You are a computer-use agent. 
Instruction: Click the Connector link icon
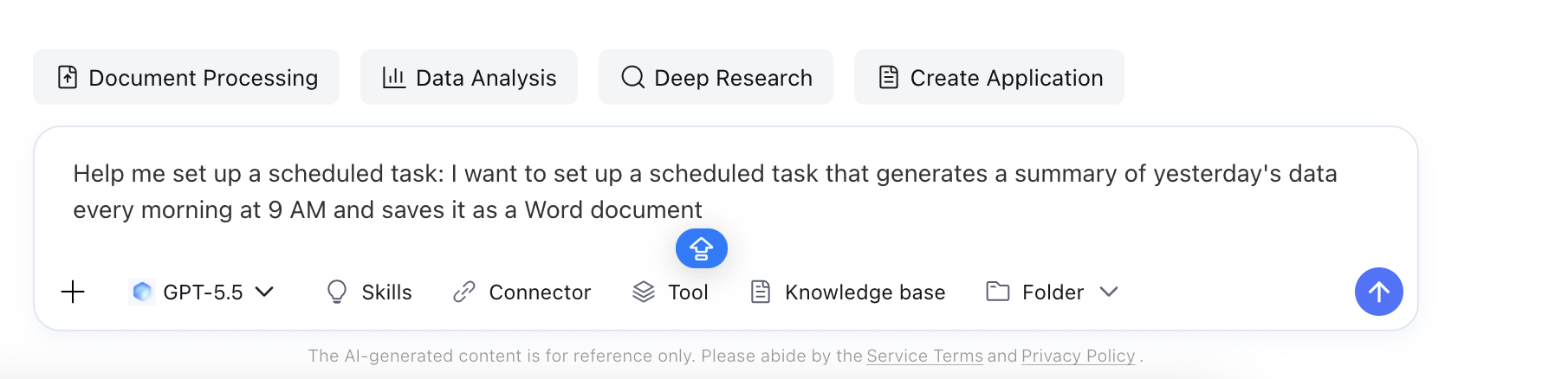[464, 292]
